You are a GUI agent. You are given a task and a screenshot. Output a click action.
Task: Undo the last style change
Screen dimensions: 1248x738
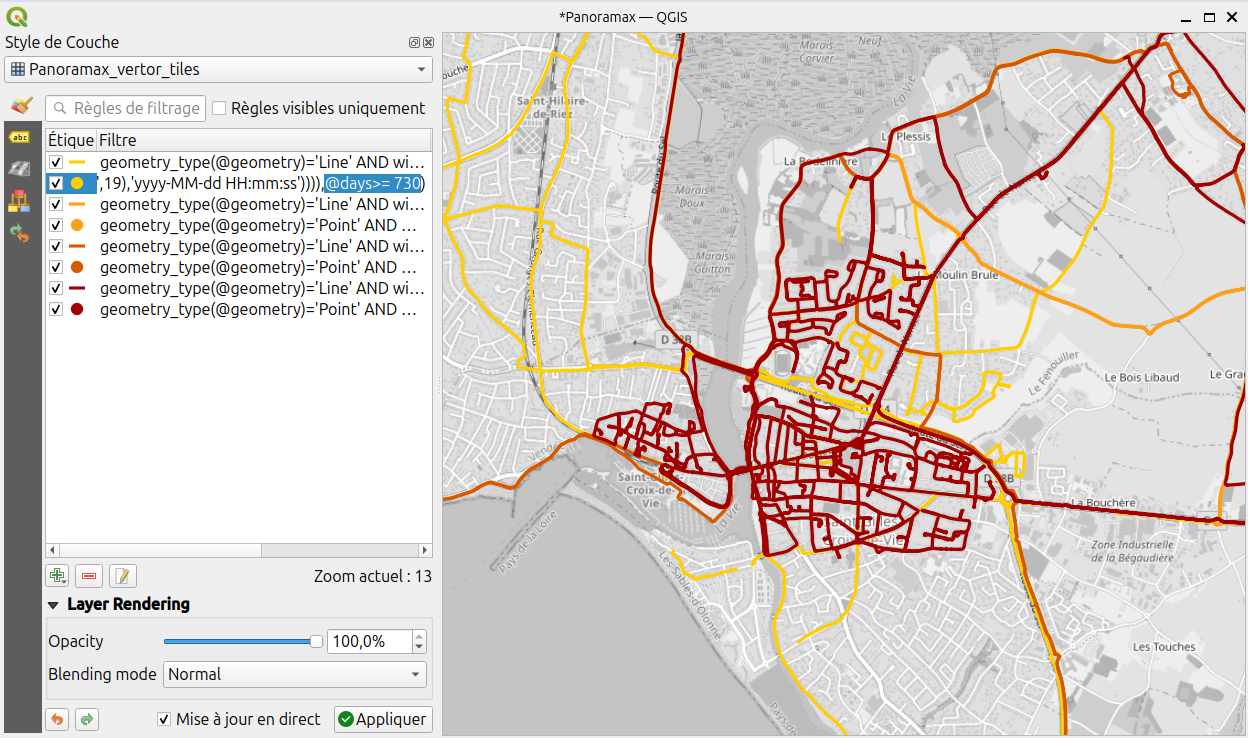click(57, 719)
